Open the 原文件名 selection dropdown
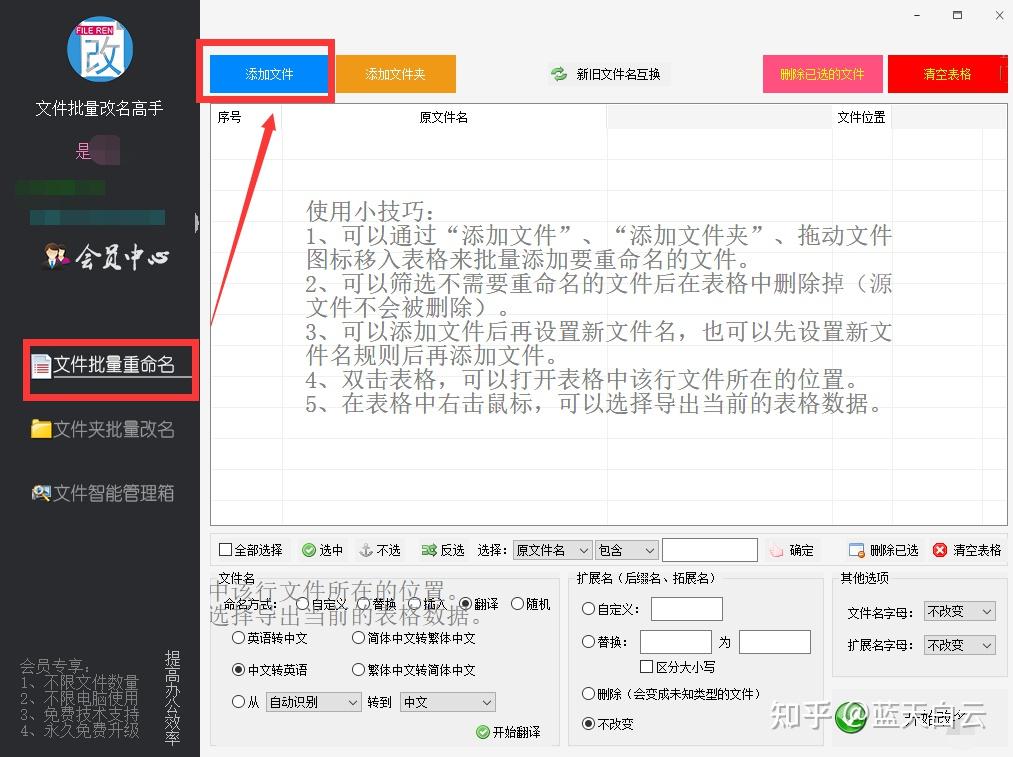 coord(552,550)
